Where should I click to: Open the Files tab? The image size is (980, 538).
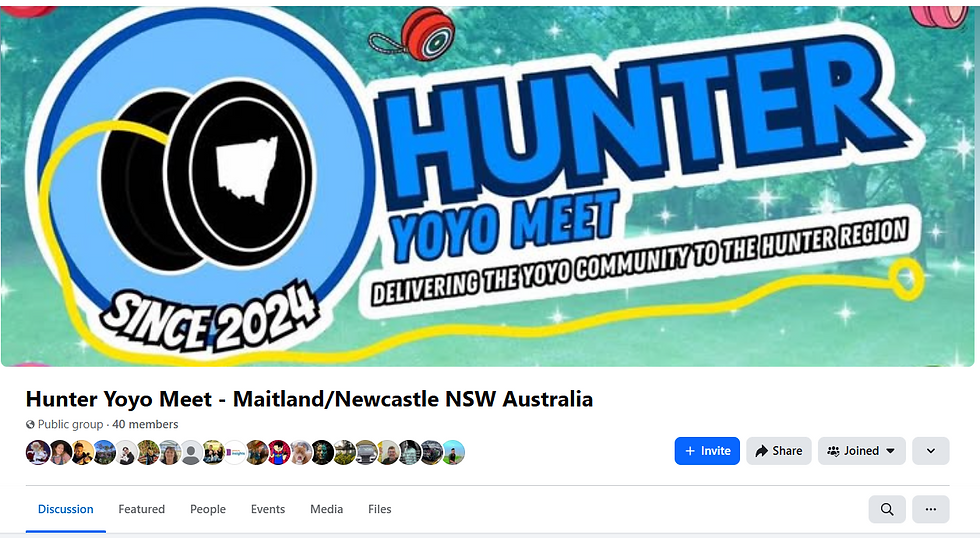(x=379, y=509)
